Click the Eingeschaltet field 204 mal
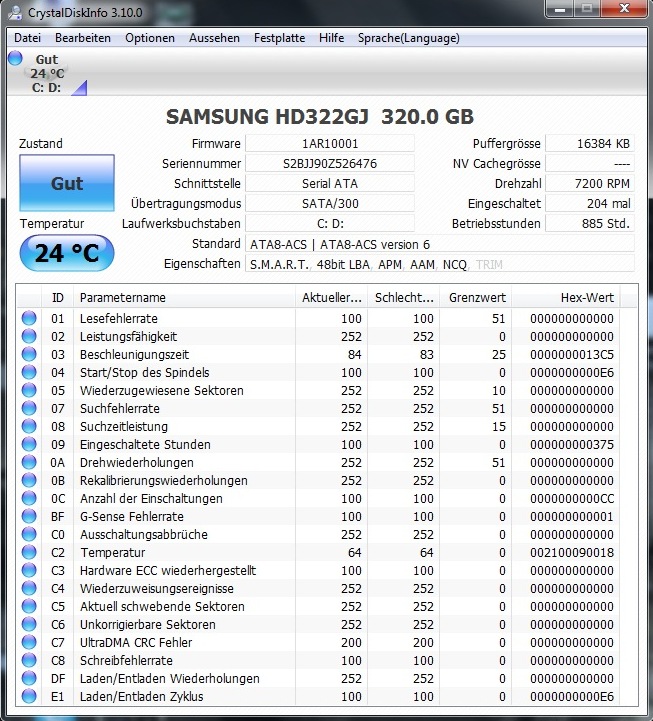Image resolution: width=653 pixels, height=721 pixels. click(590, 203)
